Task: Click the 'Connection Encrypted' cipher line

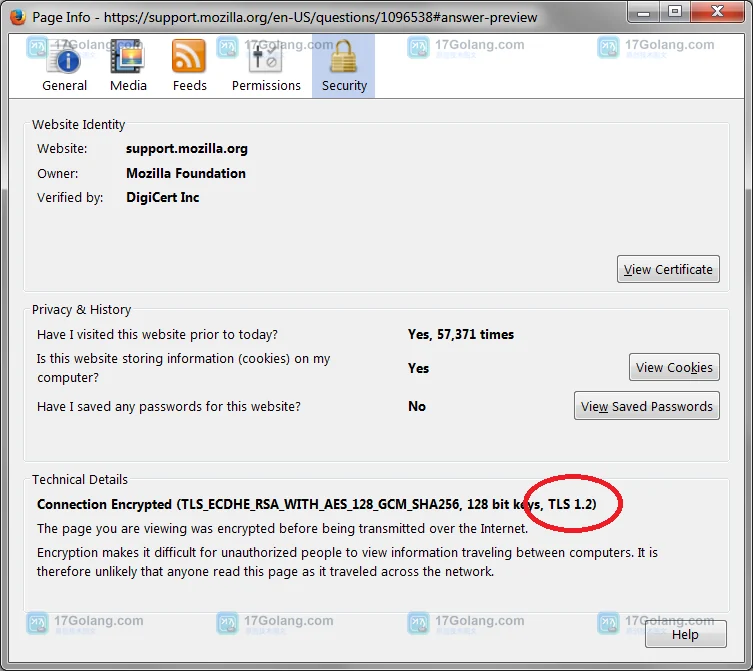Action: point(316,504)
